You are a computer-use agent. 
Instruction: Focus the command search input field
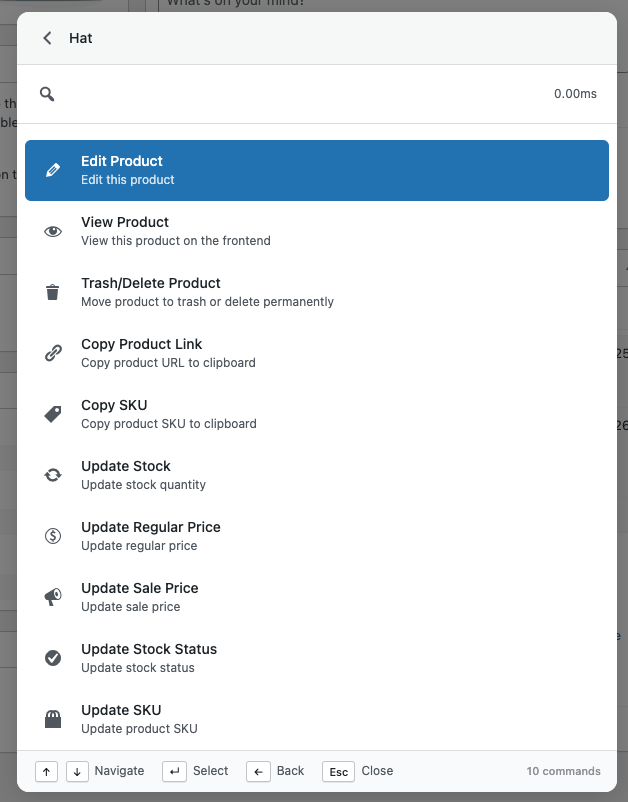[300, 94]
